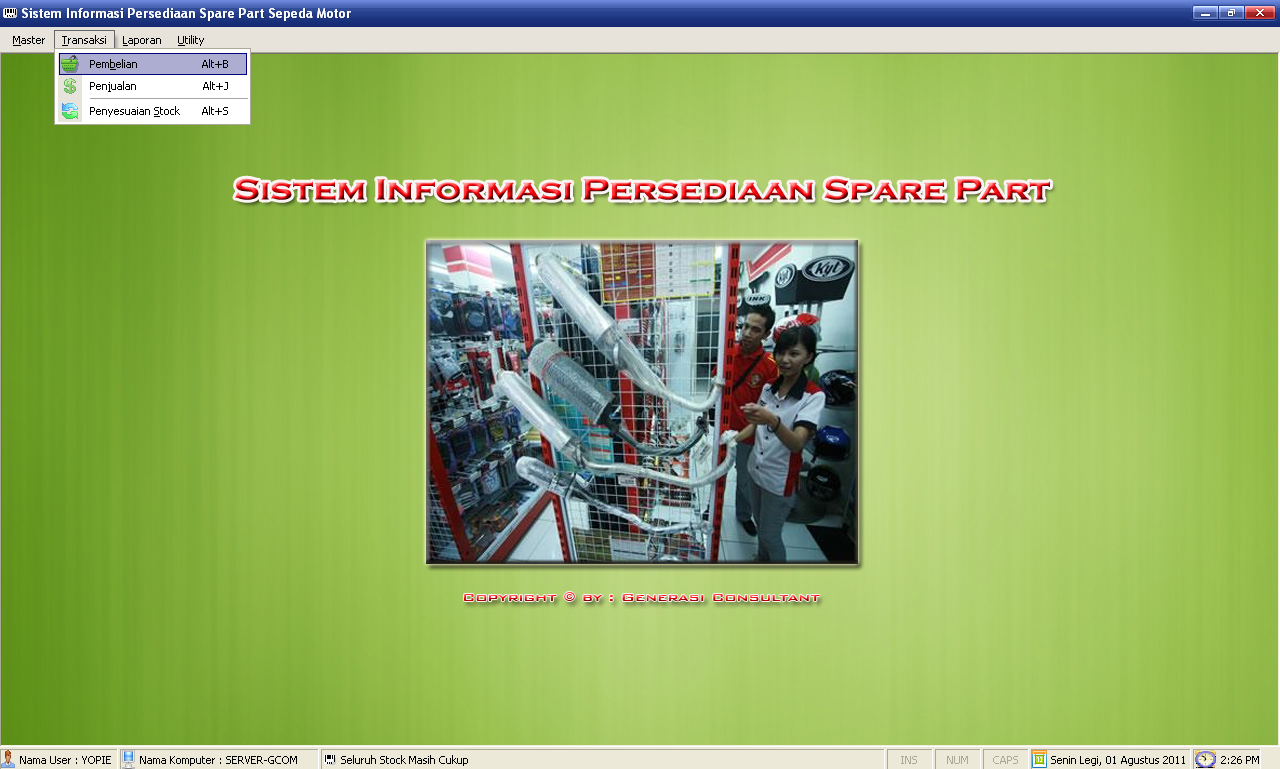Click the Seluruh Stock Masih Cukup message

(404, 760)
